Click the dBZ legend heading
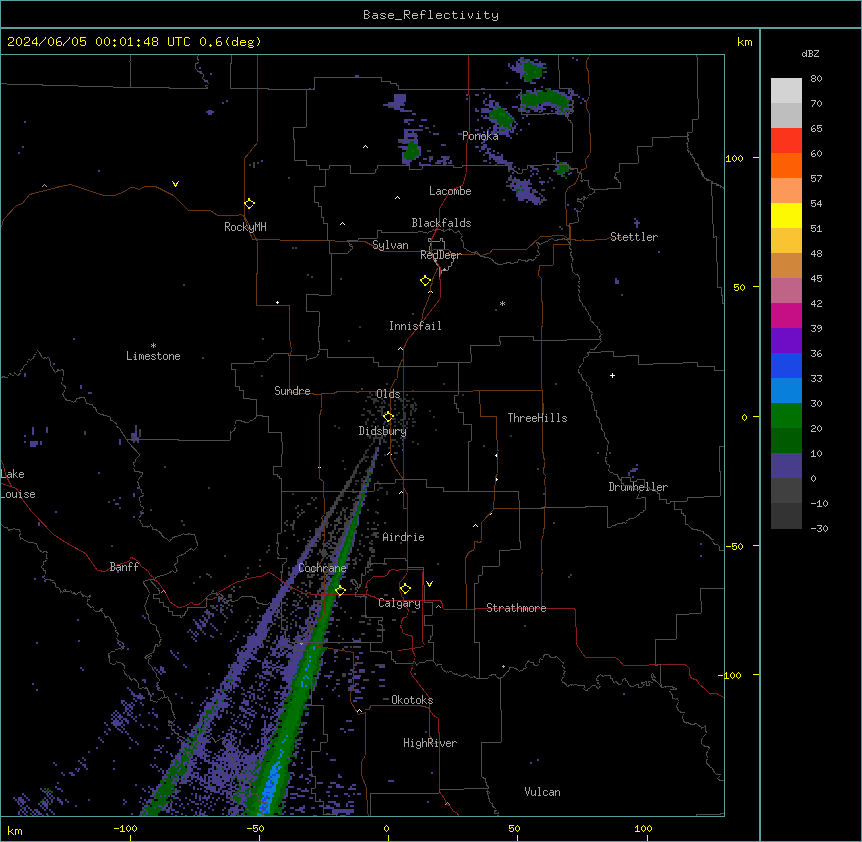The width and height of the screenshot is (862, 842). (810, 54)
